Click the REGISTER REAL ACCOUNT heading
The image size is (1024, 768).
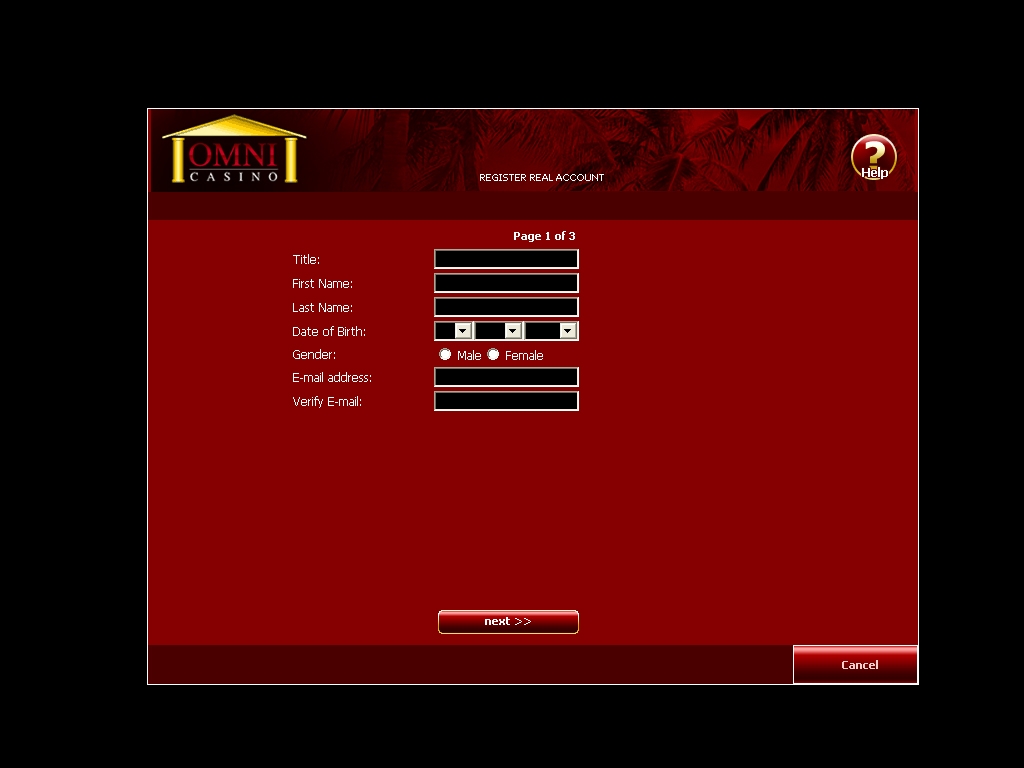(x=541, y=178)
